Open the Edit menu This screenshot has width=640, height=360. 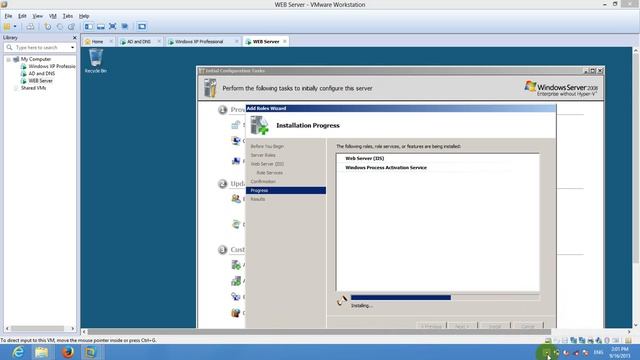22,16
